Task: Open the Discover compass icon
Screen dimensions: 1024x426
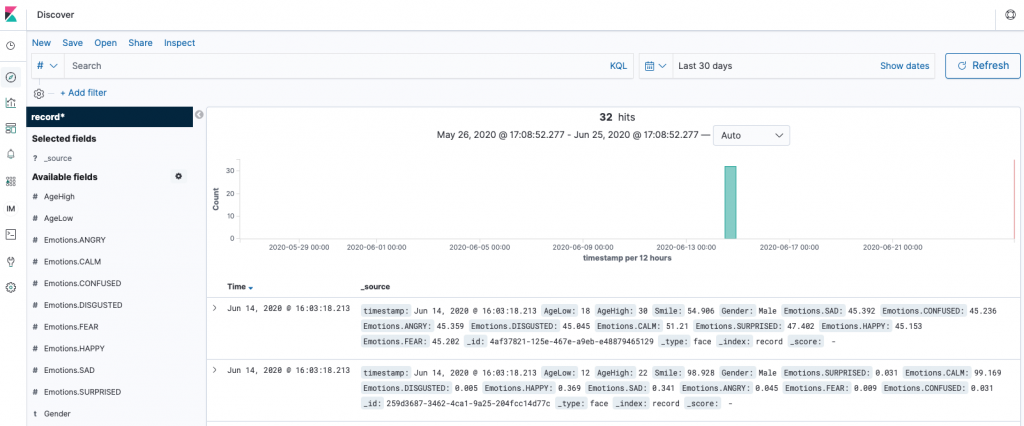Action: (x=10, y=77)
